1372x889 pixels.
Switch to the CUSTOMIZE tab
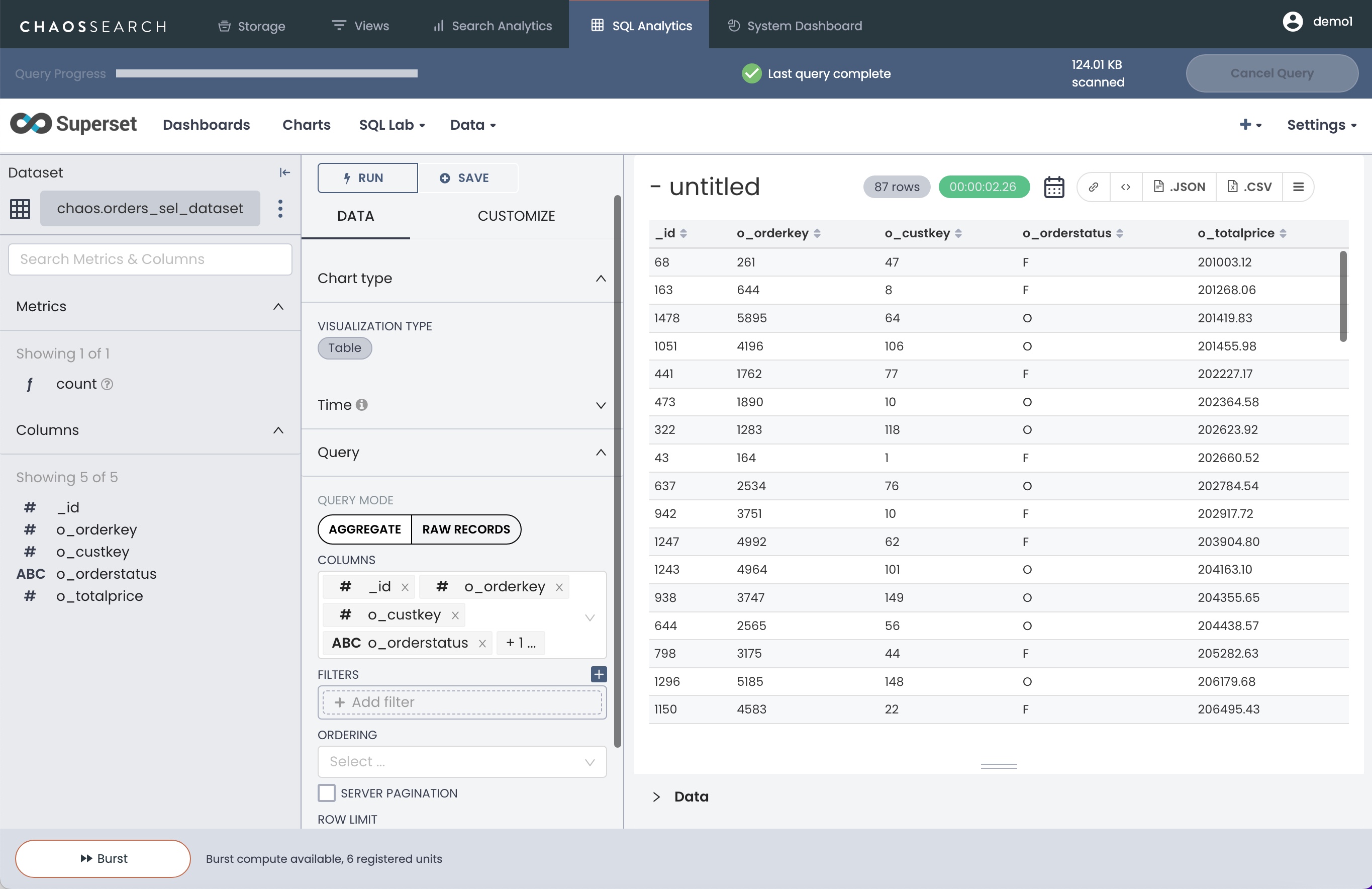point(516,216)
